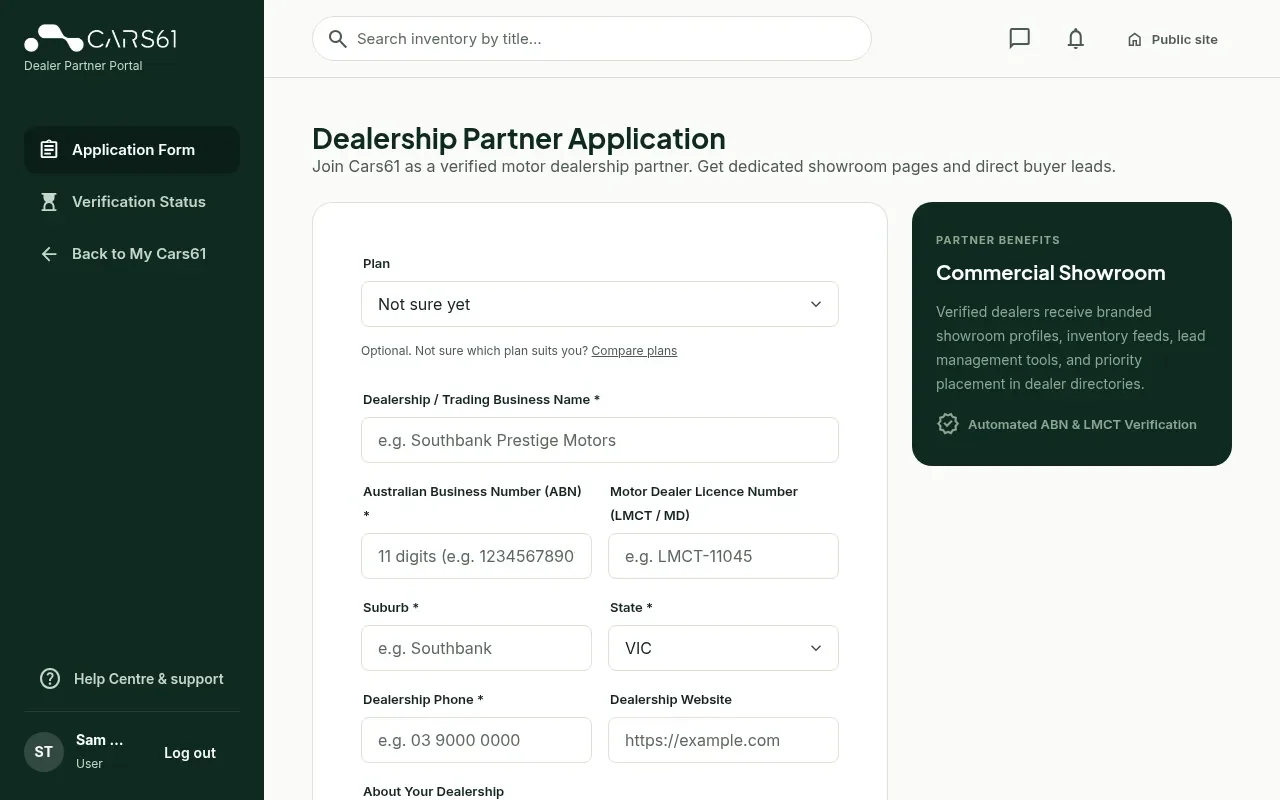
Task: Click the Dealership Trading Business Name field
Action: [x=600, y=440]
